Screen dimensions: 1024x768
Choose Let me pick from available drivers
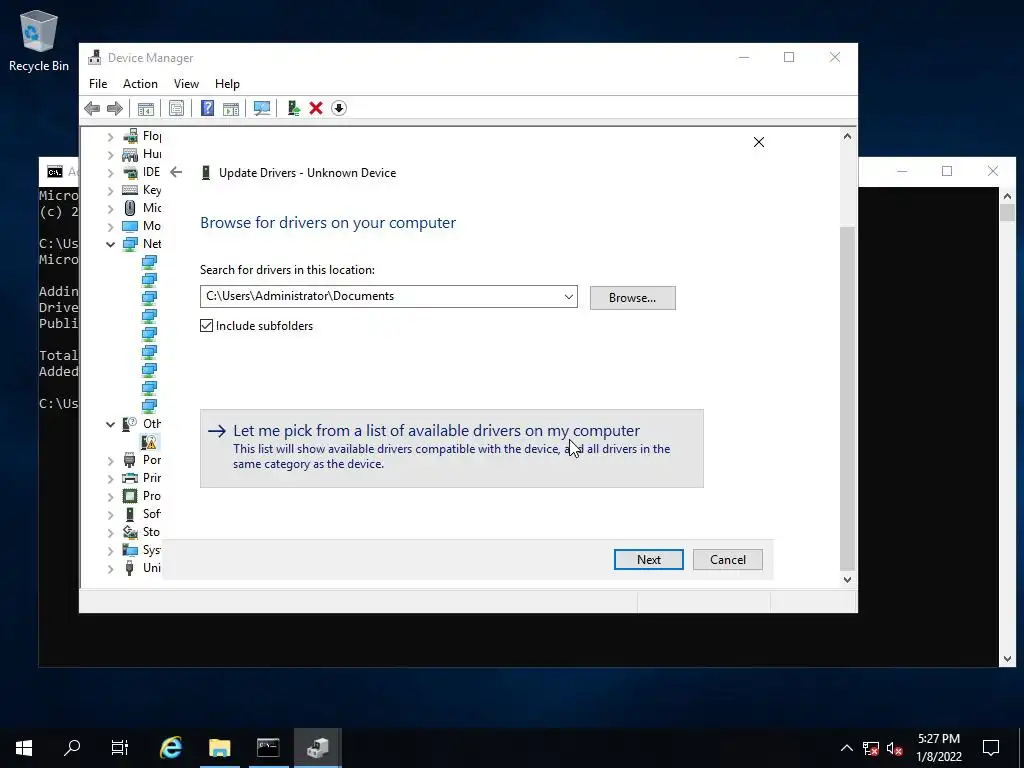point(451,448)
